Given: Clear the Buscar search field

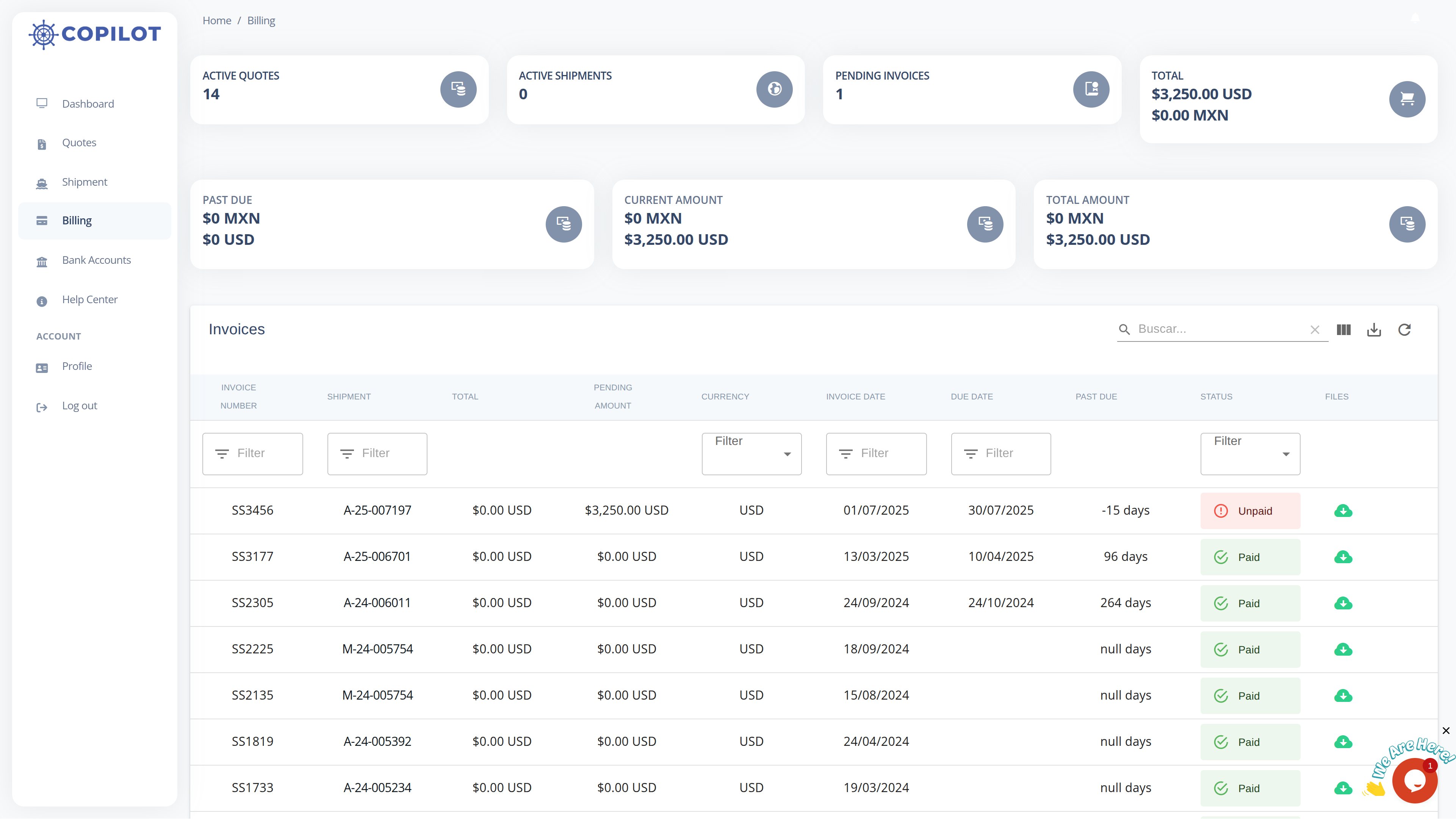Looking at the screenshot, I should pyautogui.click(x=1315, y=330).
